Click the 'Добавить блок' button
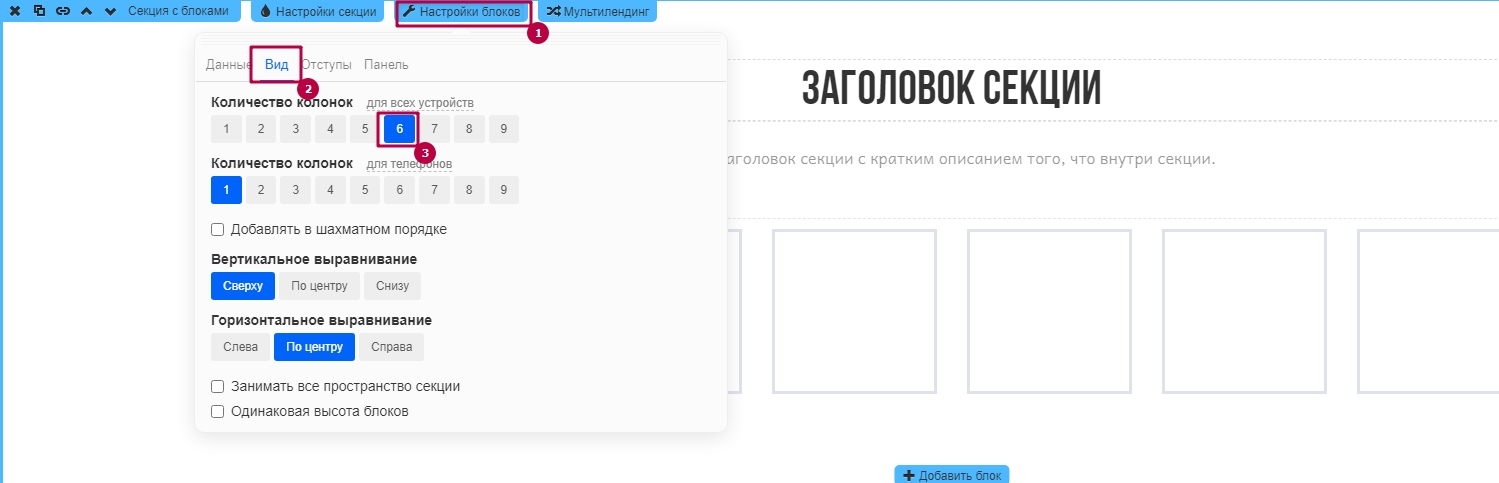1499x483 pixels. [x=952, y=475]
